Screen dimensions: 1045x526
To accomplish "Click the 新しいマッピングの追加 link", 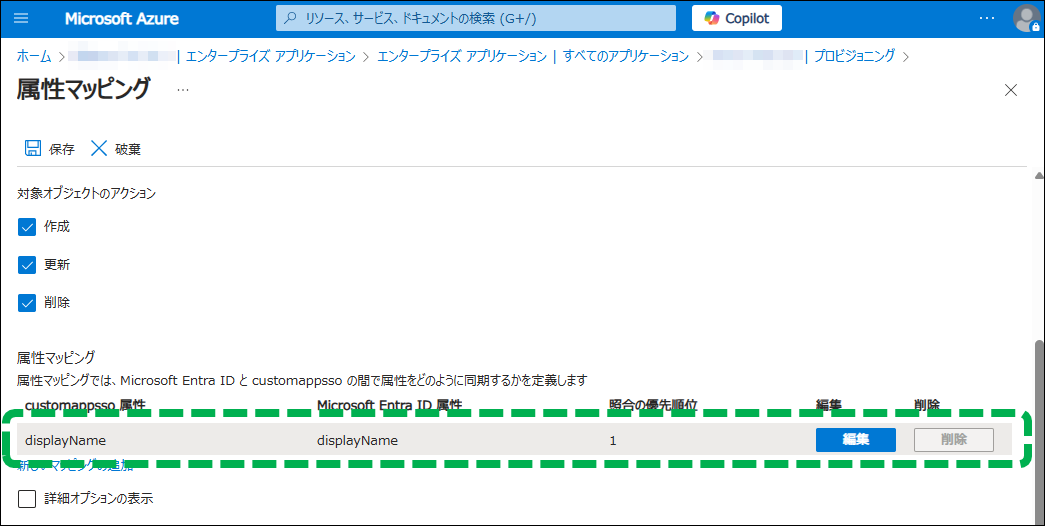I will pos(75,465).
